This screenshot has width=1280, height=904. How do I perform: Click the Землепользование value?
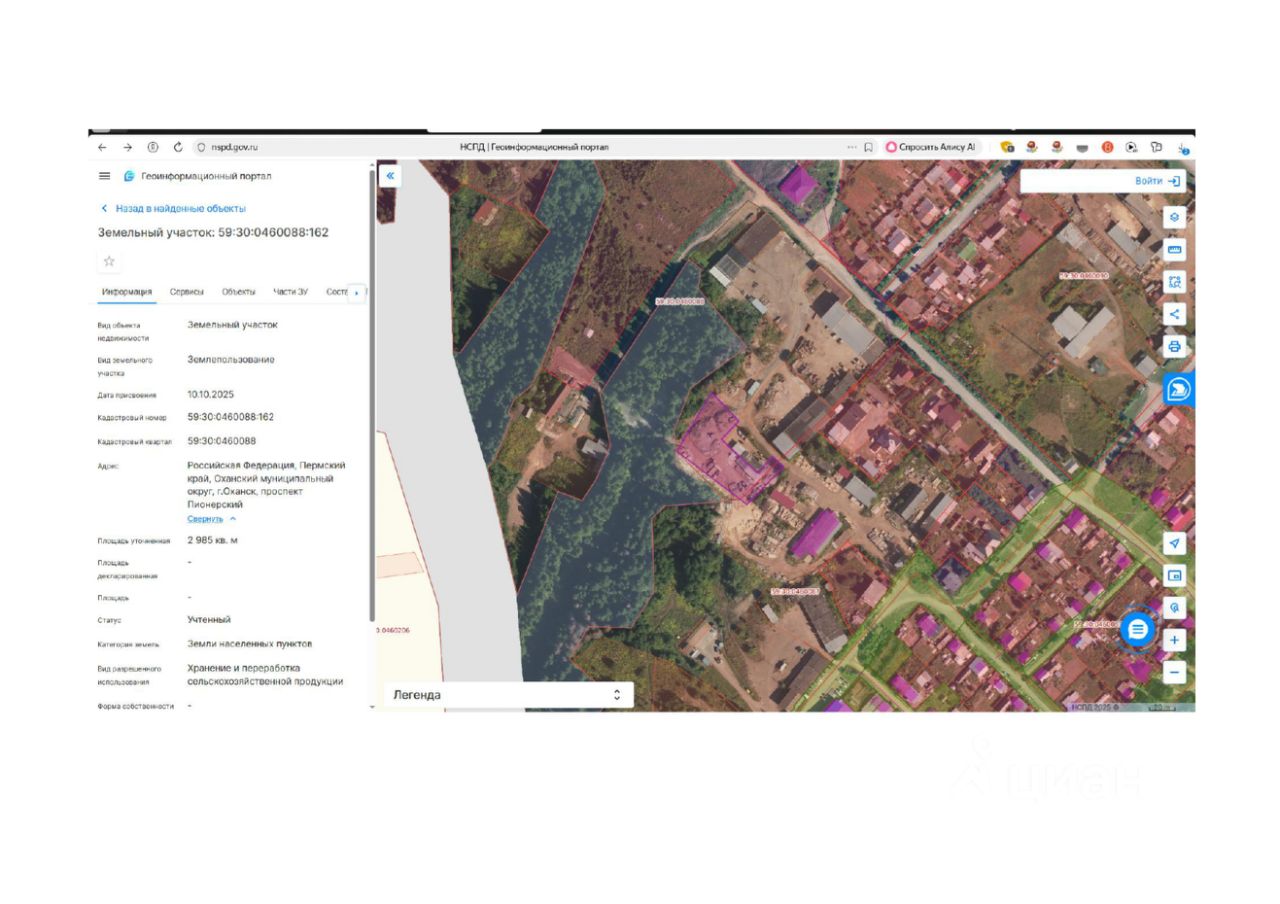click(x=231, y=360)
